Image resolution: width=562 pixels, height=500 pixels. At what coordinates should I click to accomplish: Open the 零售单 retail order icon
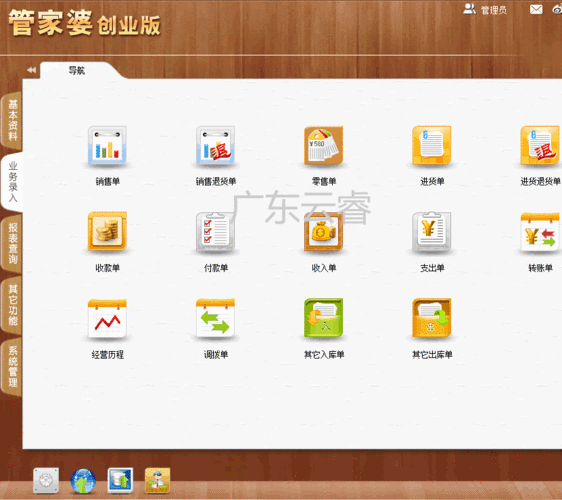coord(324,145)
